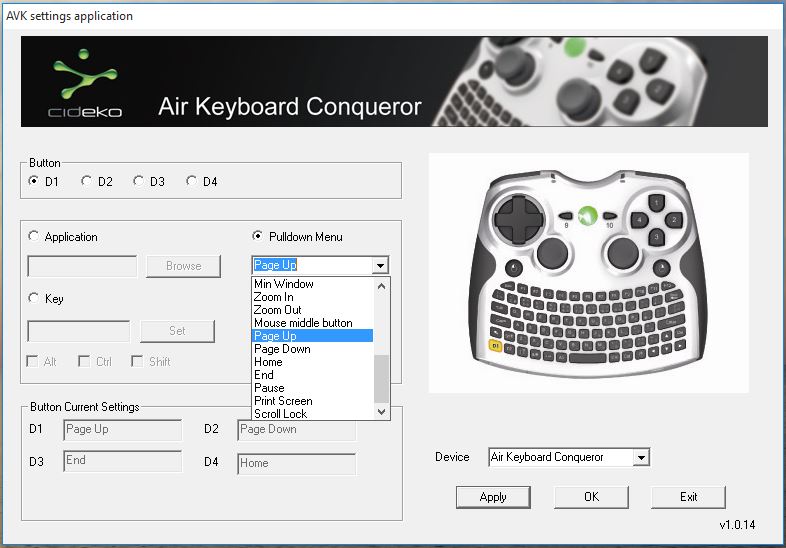Tick the Alt modifier checkbox
Image resolution: width=786 pixels, height=548 pixels.
[32, 361]
